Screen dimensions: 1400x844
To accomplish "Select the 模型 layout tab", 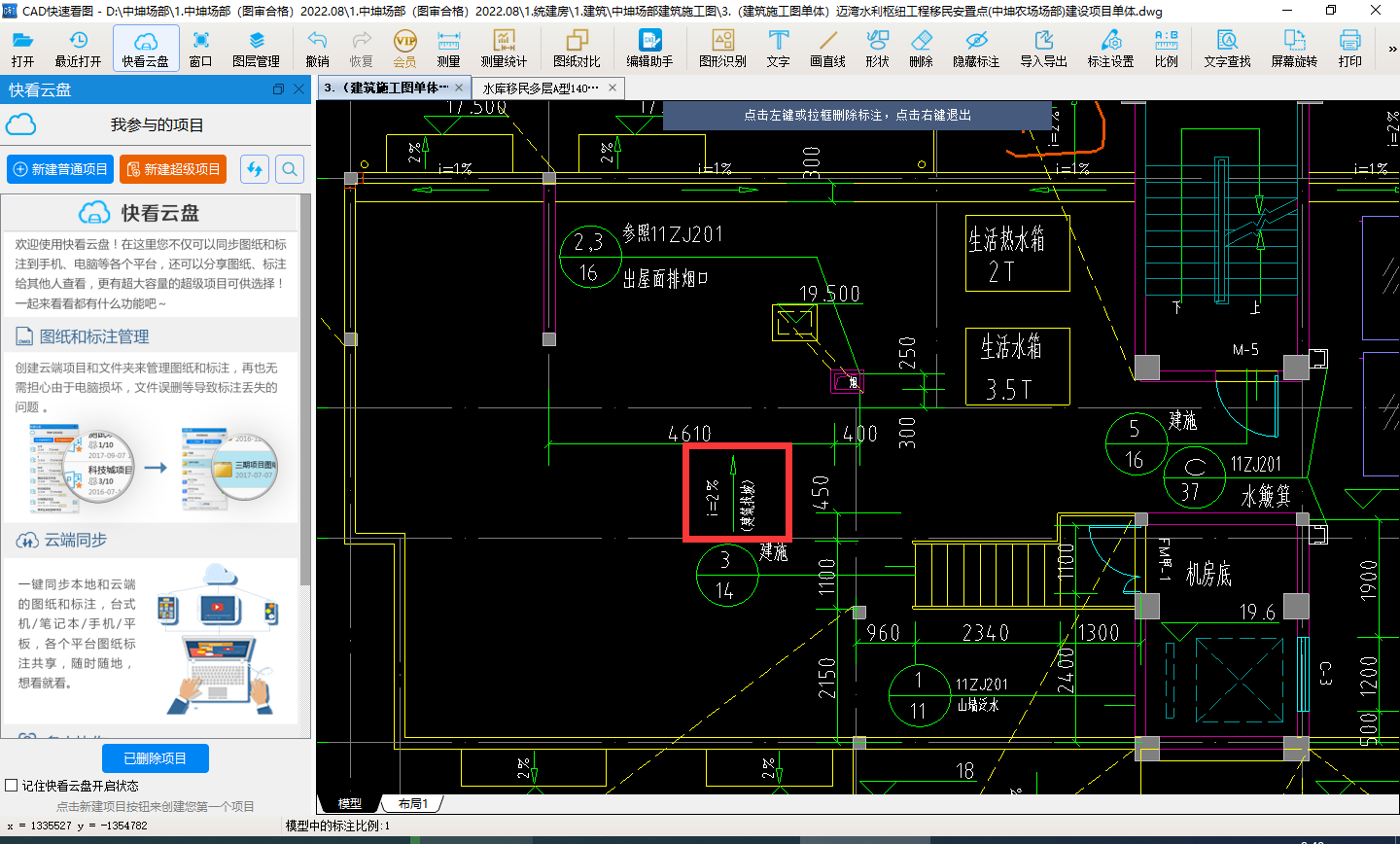I will click(x=350, y=804).
